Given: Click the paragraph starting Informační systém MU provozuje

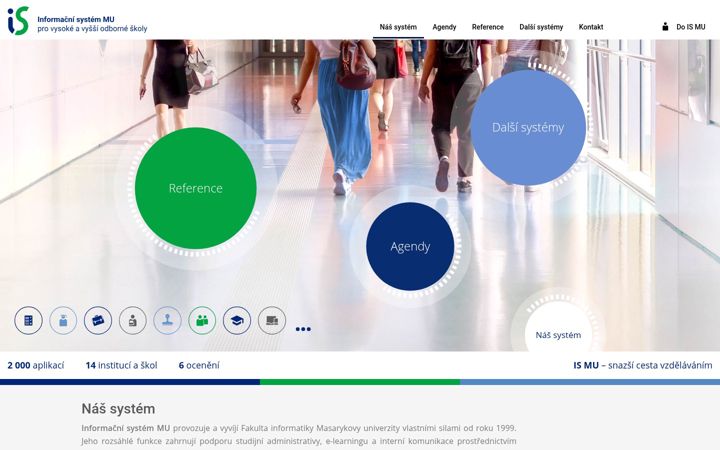Looking at the screenshot, I should [x=299, y=434].
